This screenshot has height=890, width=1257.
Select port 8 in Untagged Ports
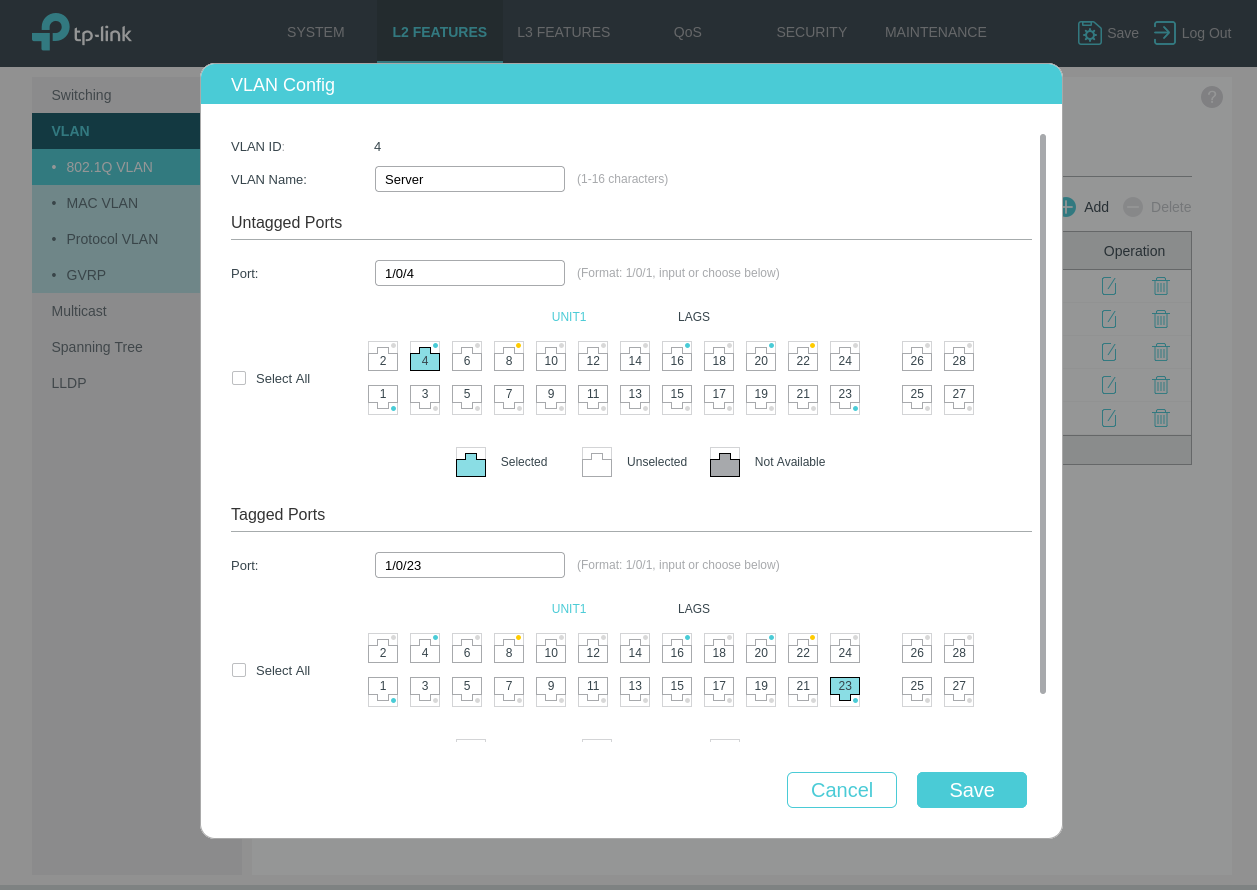(509, 357)
